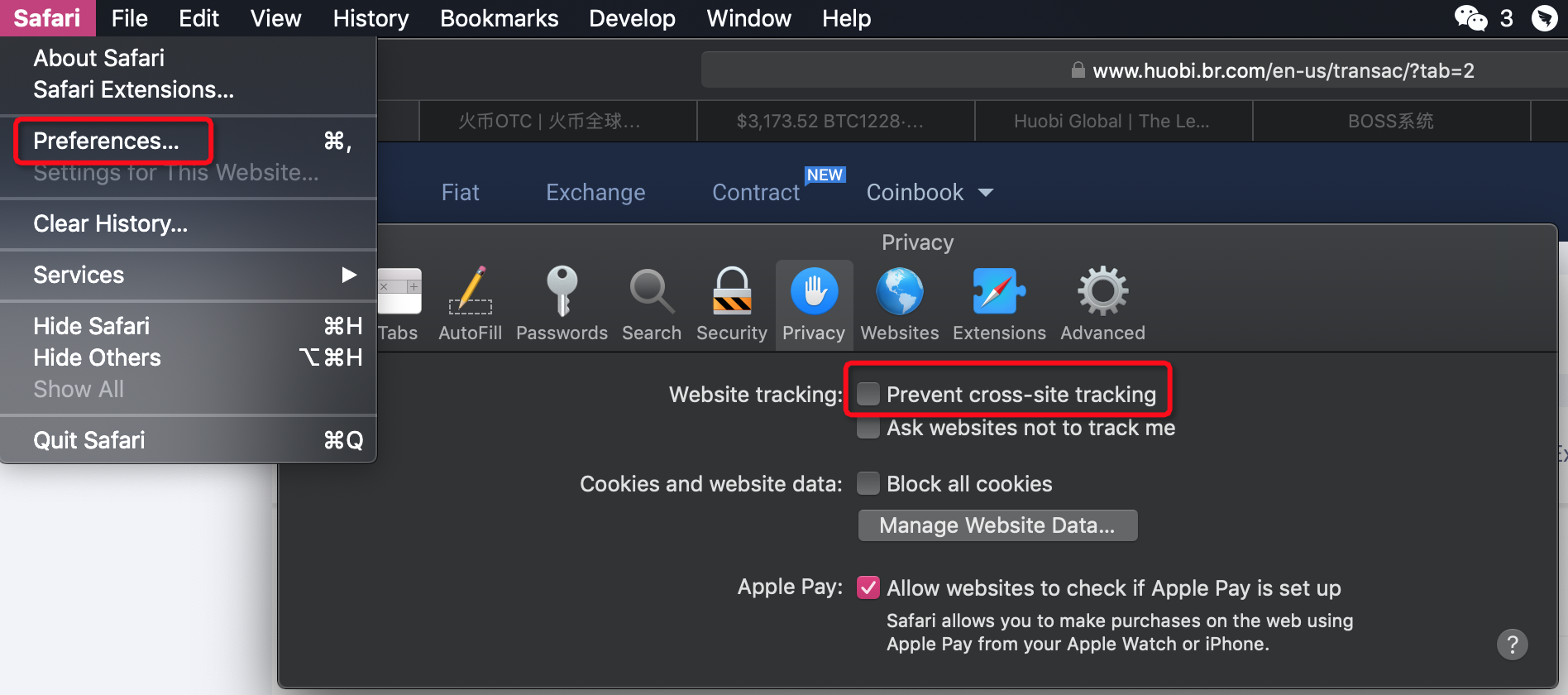Open the Search preferences pane

pyautogui.click(x=652, y=304)
